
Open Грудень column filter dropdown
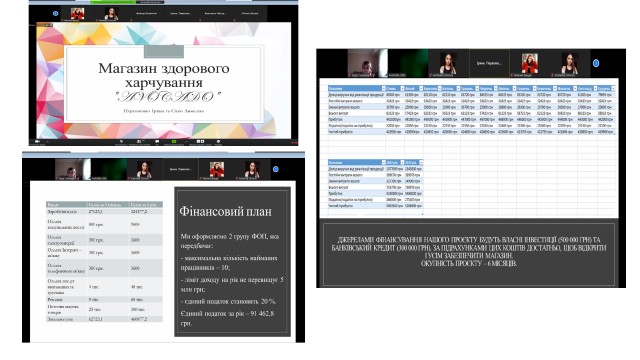613,89
